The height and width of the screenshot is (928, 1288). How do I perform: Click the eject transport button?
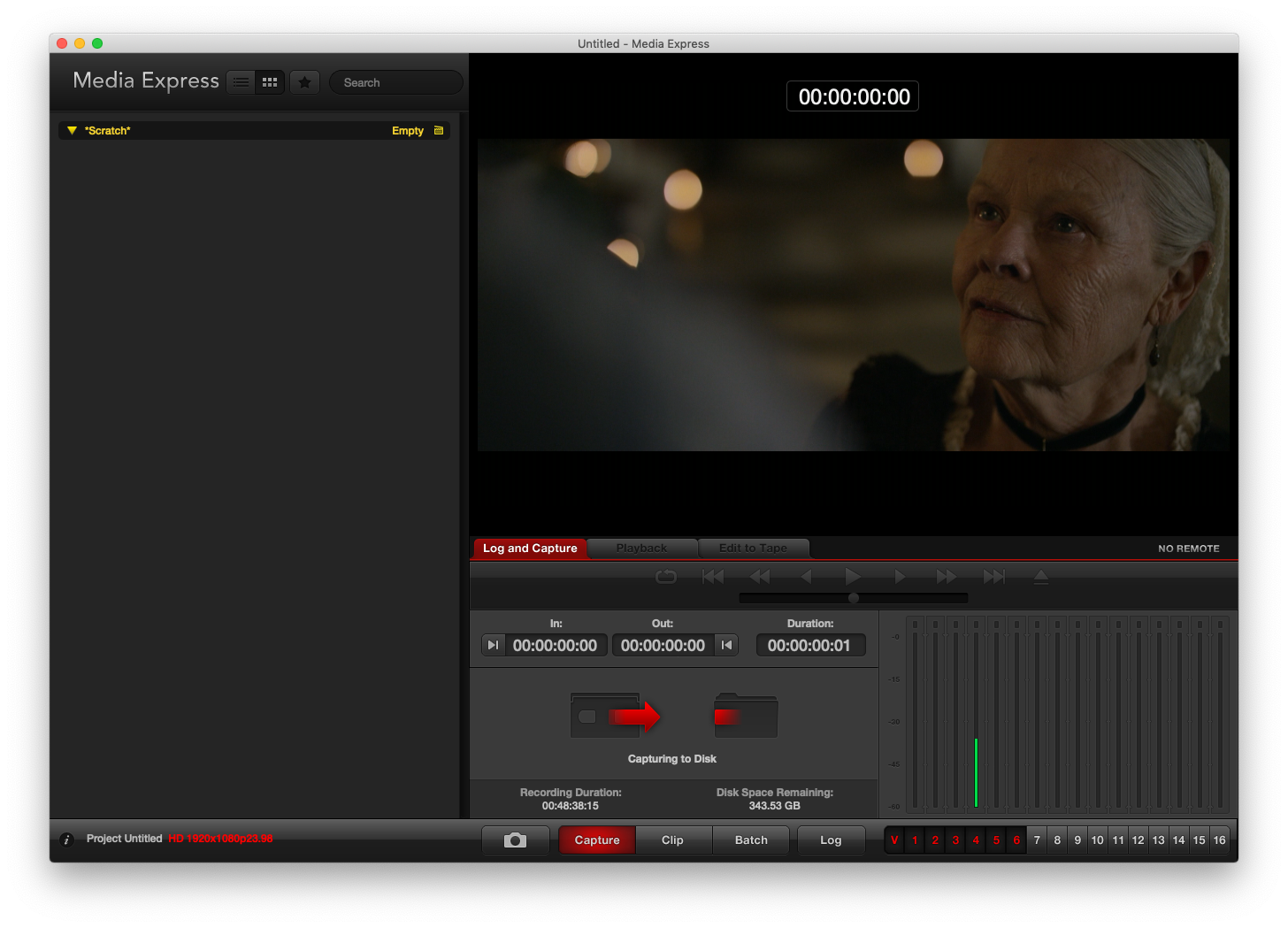pyautogui.click(x=1041, y=577)
